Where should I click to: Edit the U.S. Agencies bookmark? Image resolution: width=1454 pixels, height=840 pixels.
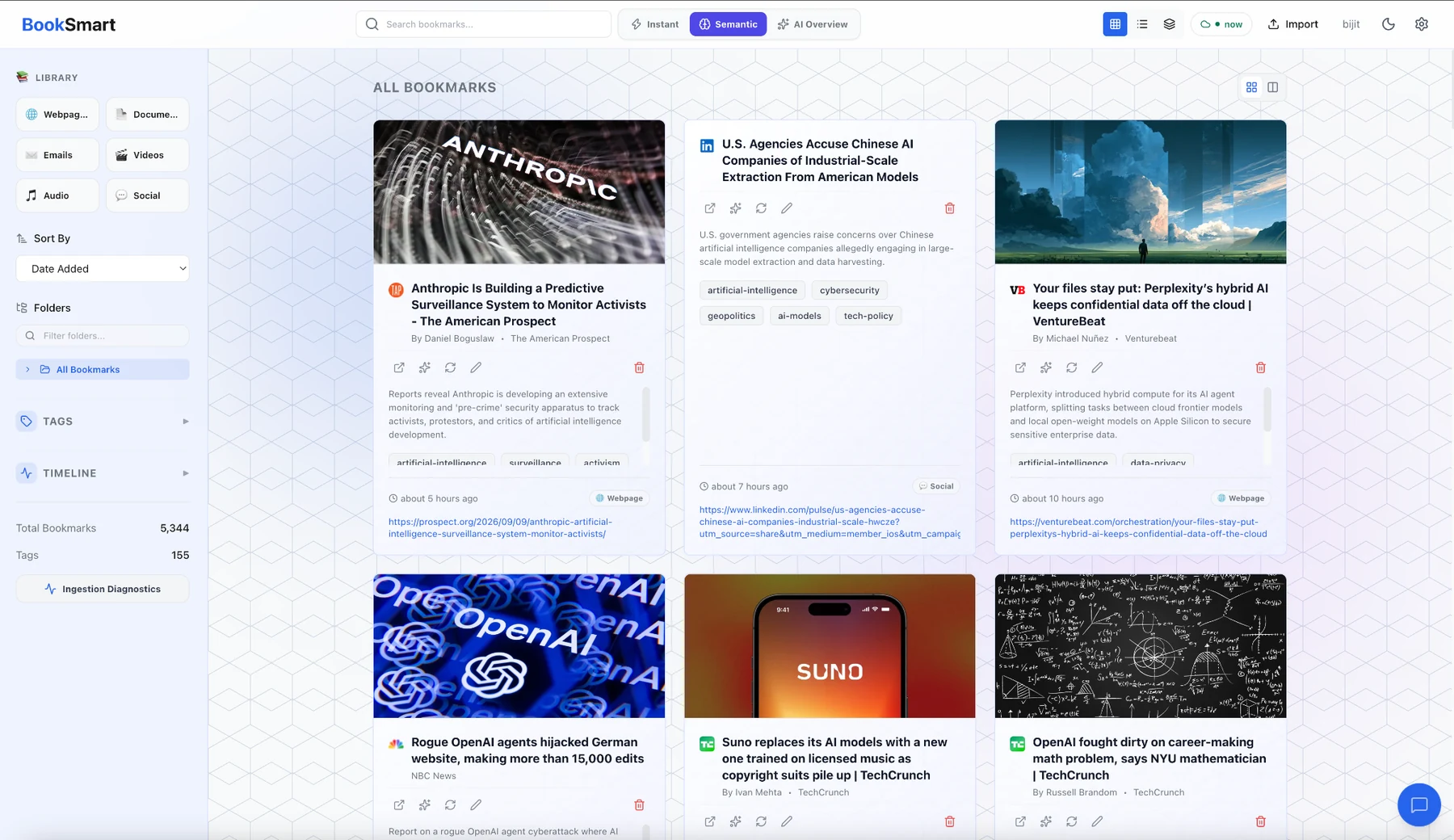tap(787, 208)
